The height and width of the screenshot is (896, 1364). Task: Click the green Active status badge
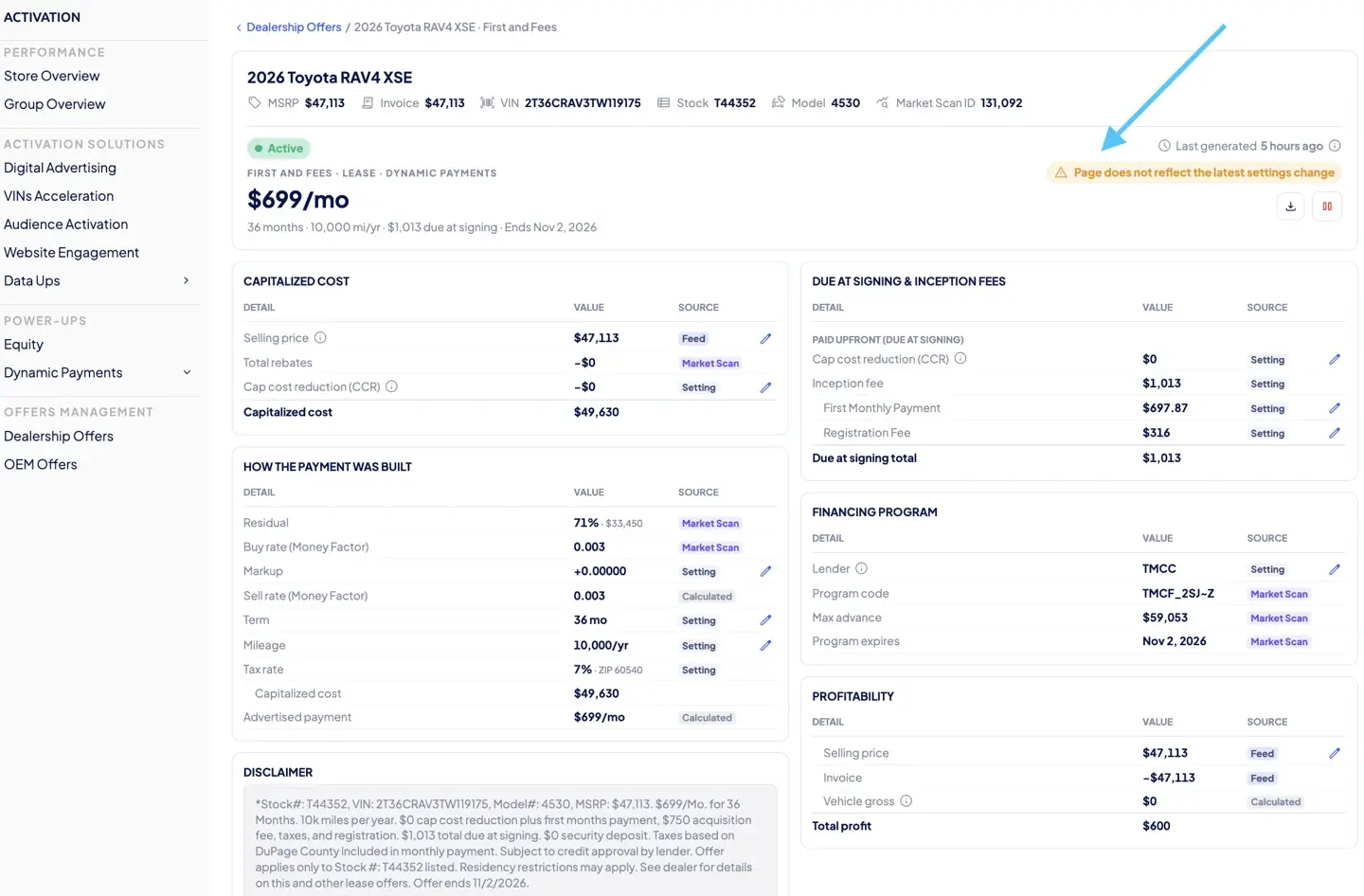point(278,149)
